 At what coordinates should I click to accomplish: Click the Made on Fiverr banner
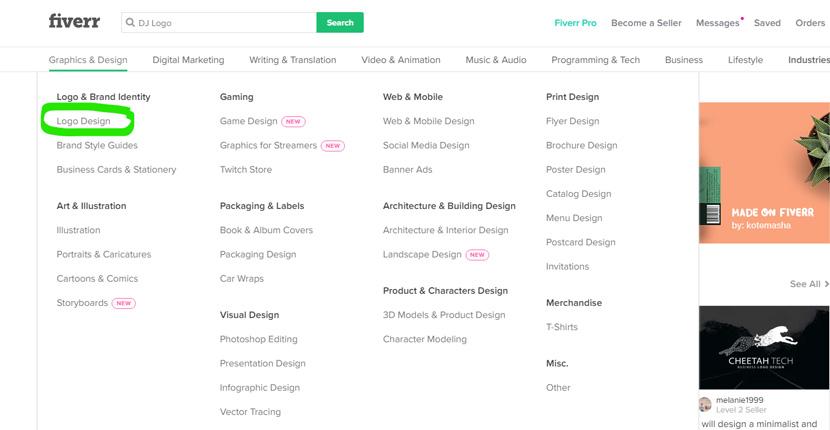click(764, 173)
